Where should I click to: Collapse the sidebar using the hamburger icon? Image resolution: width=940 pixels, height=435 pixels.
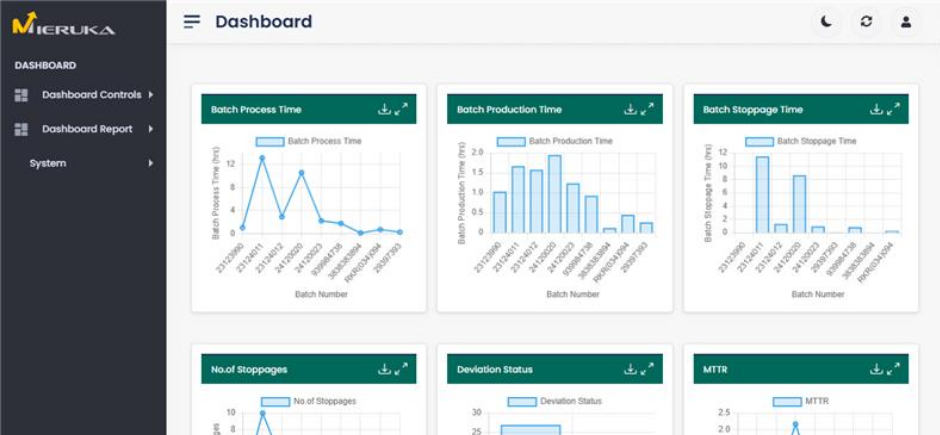pos(192,22)
